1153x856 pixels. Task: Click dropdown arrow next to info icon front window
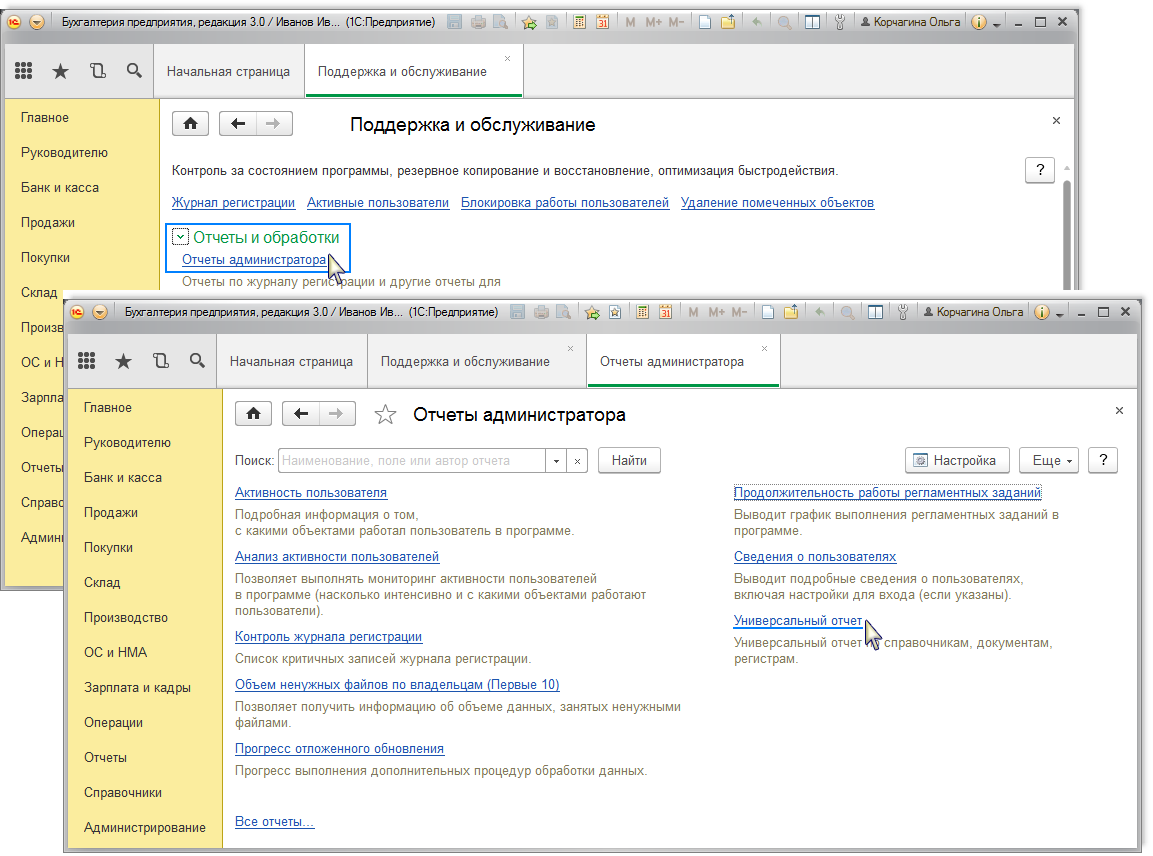pyautogui.click(x=1060, y=314)
